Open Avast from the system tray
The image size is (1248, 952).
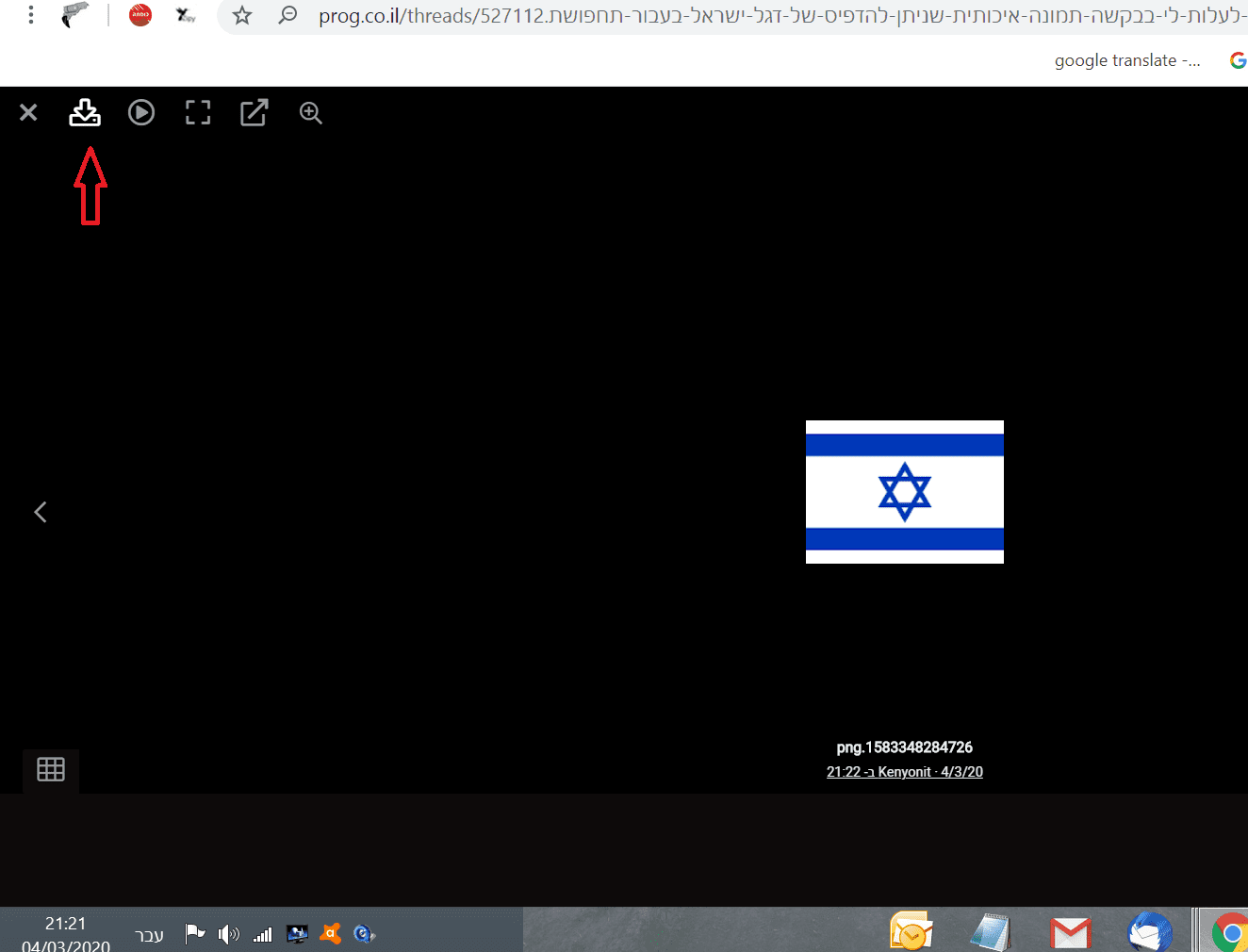(329, 934)
